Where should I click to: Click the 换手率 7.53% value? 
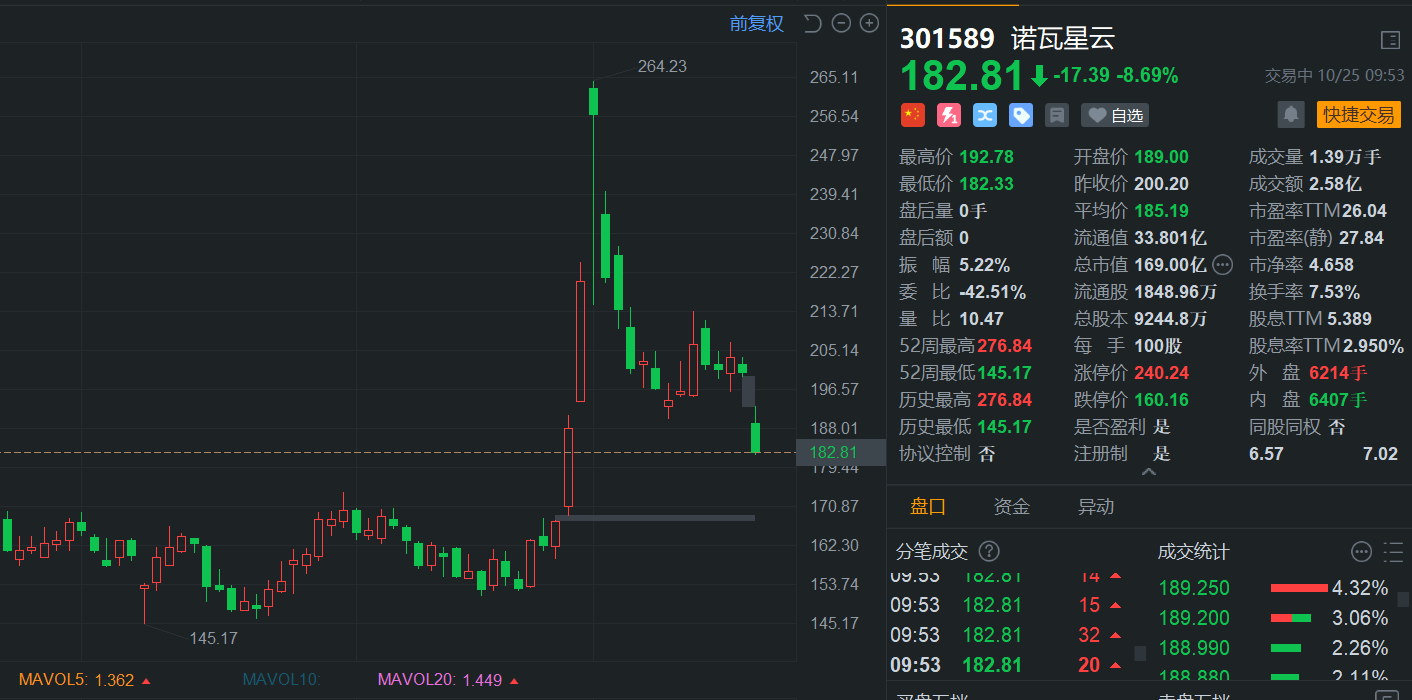(x=1334, y=292)
